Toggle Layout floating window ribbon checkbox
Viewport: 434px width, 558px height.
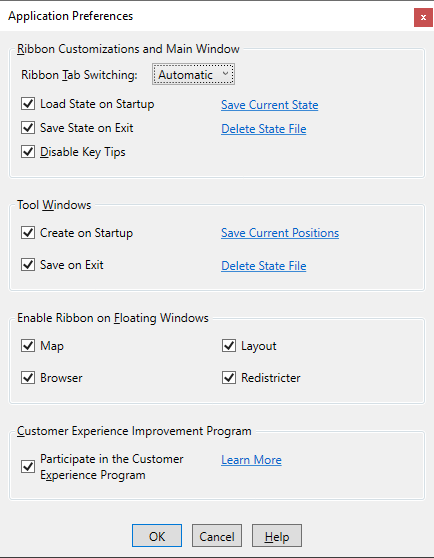tap(229, 346)
